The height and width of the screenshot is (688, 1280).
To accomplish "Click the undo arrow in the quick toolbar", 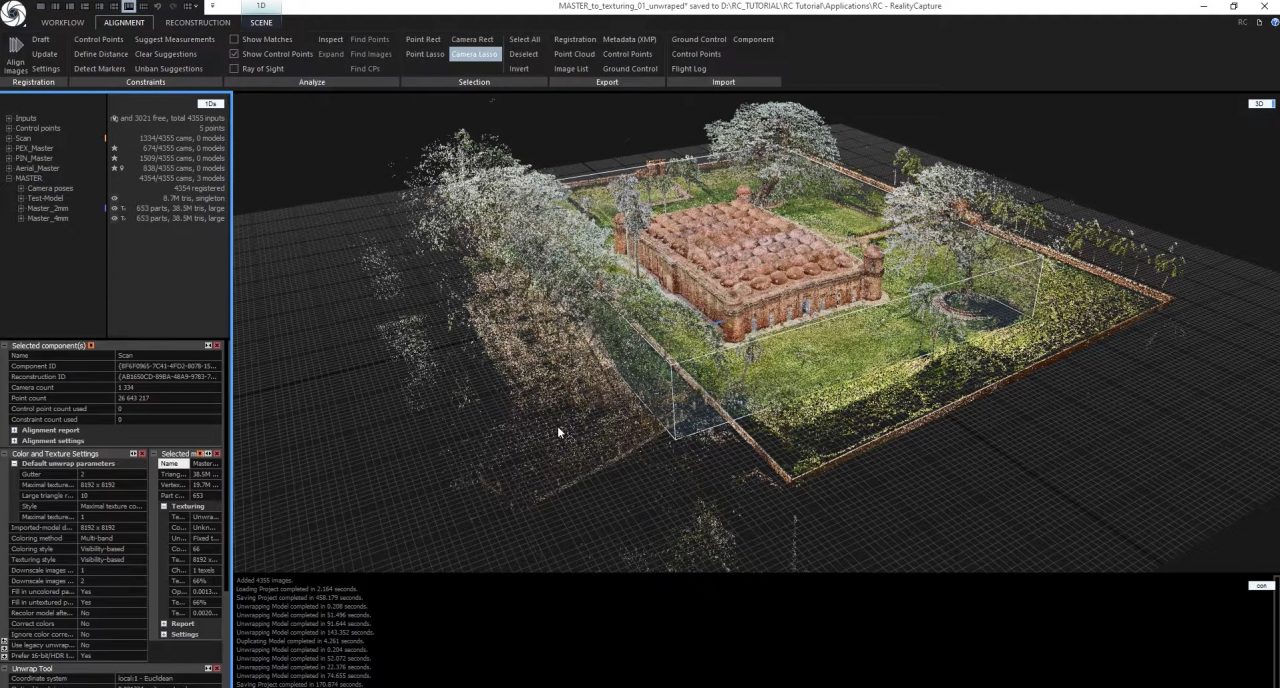I will pyautogui.click(x=158, y=6).
